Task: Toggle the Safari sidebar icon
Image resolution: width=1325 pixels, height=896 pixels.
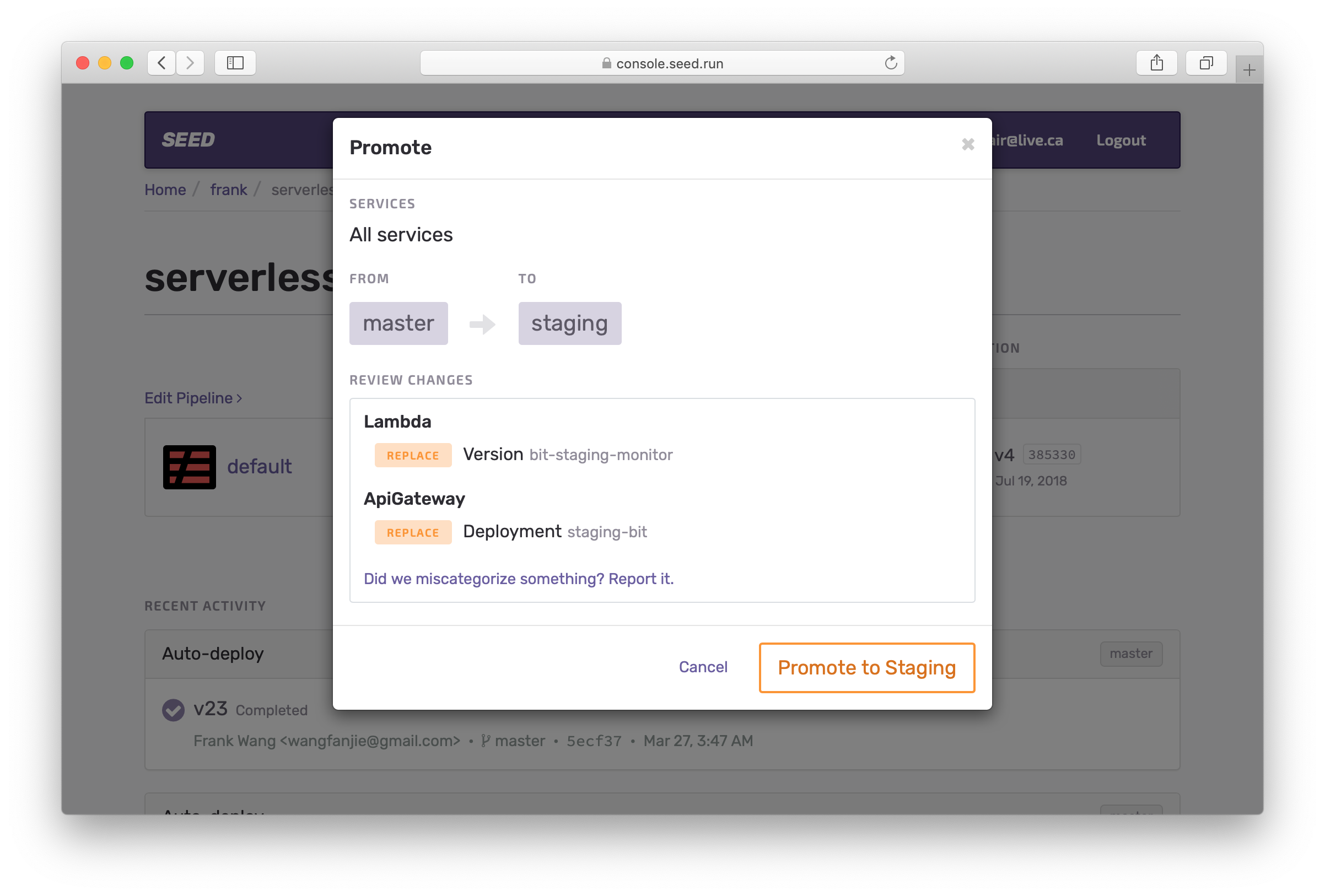Action: [x=235, y=63]
